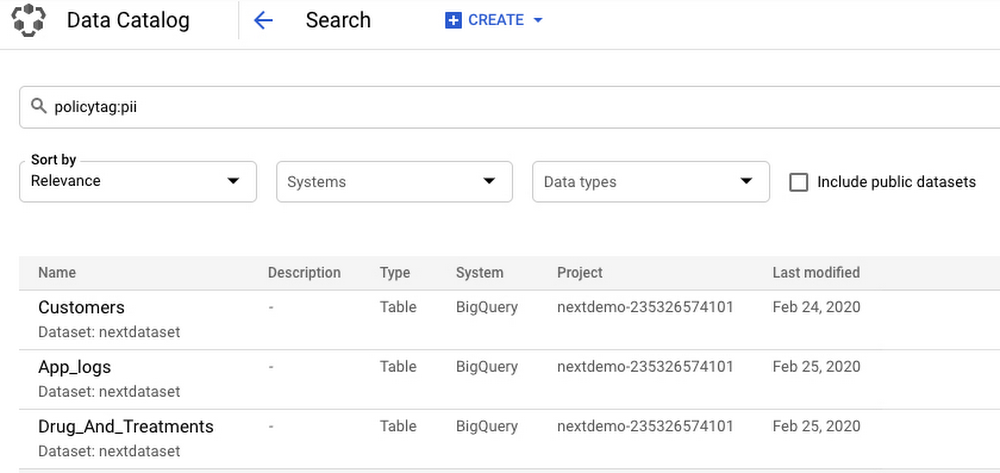Click BigQuery in the Customers row

[487, 308]
